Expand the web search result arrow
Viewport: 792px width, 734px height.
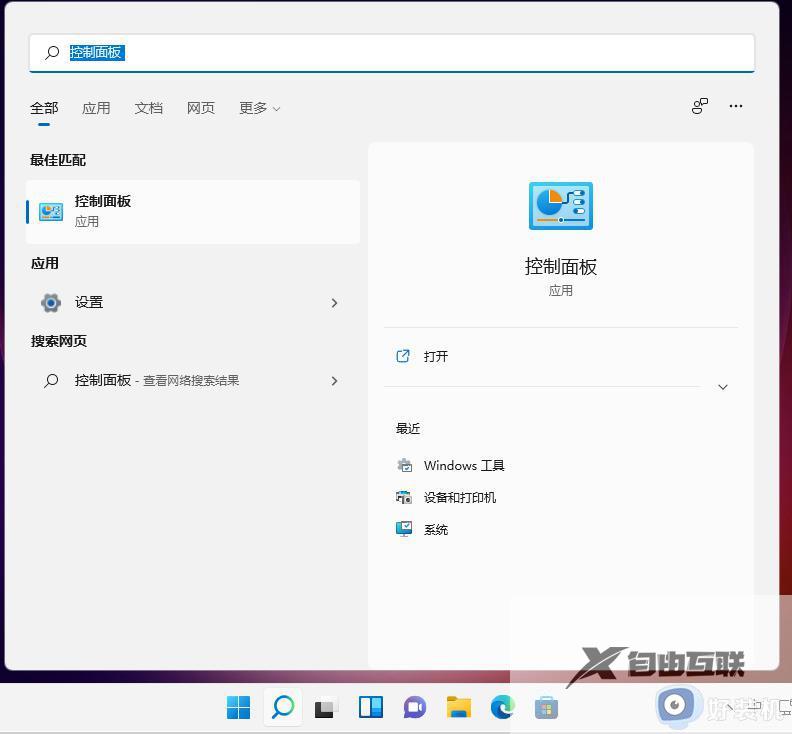pyautogui.click(x=334, y=381)
